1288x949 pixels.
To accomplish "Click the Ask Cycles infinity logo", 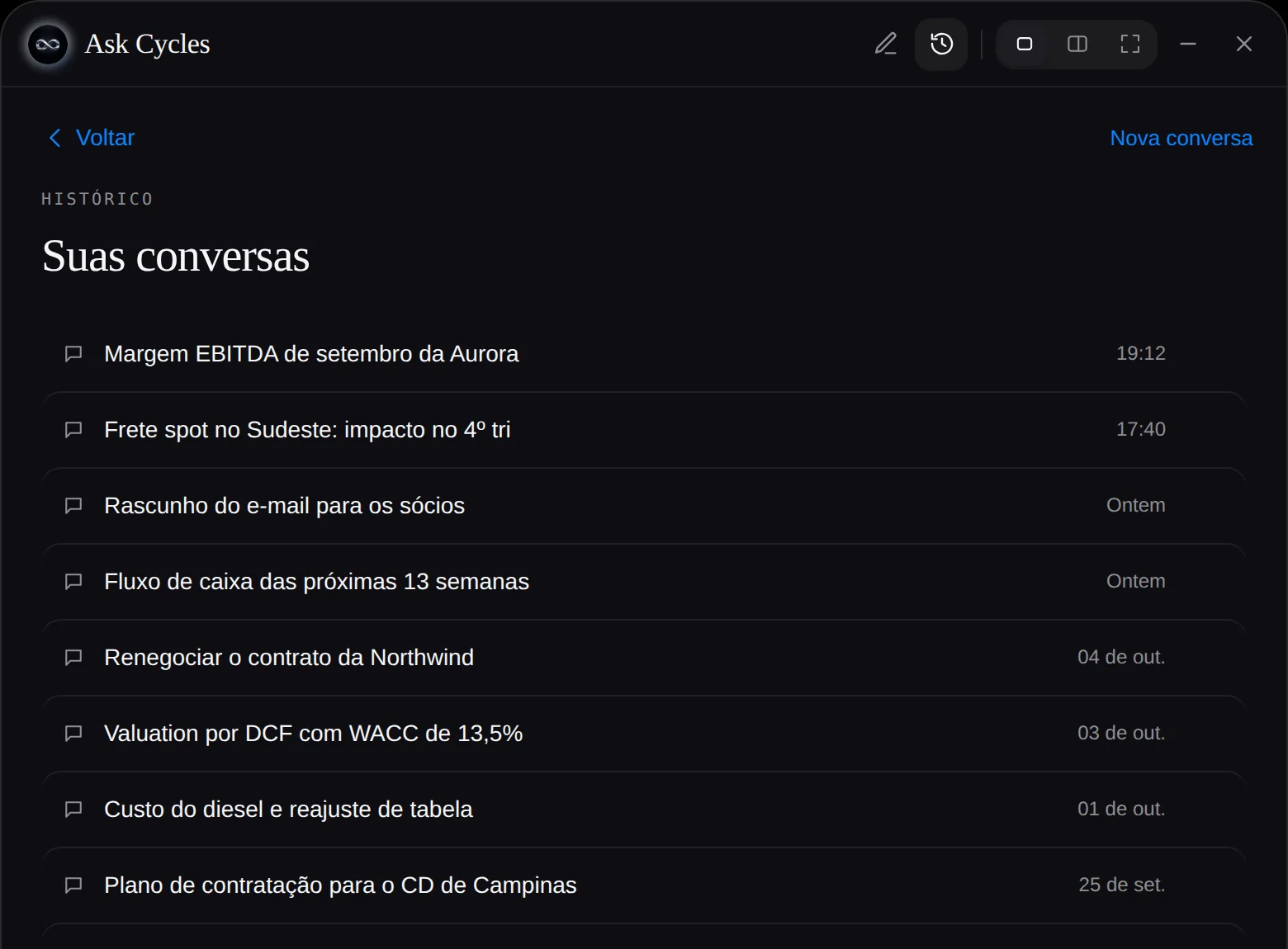I will (x=48, y=44).
